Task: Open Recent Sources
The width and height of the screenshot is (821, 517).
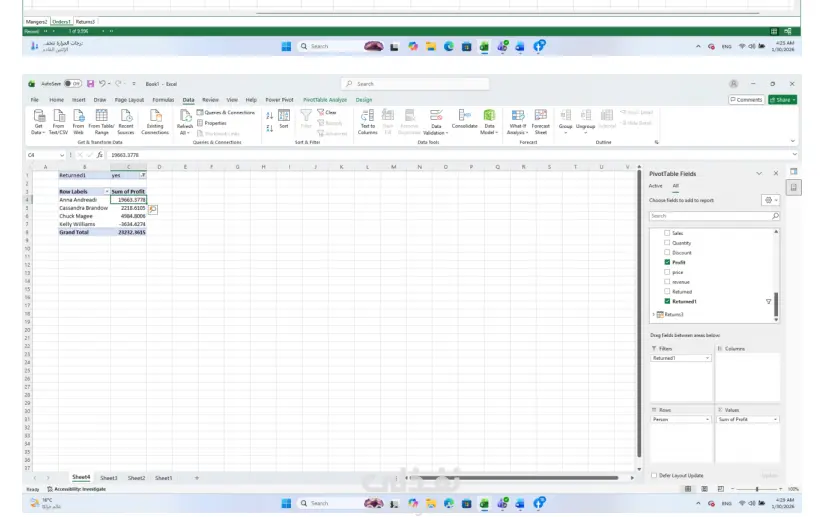Action: click(x=126, y=122)
